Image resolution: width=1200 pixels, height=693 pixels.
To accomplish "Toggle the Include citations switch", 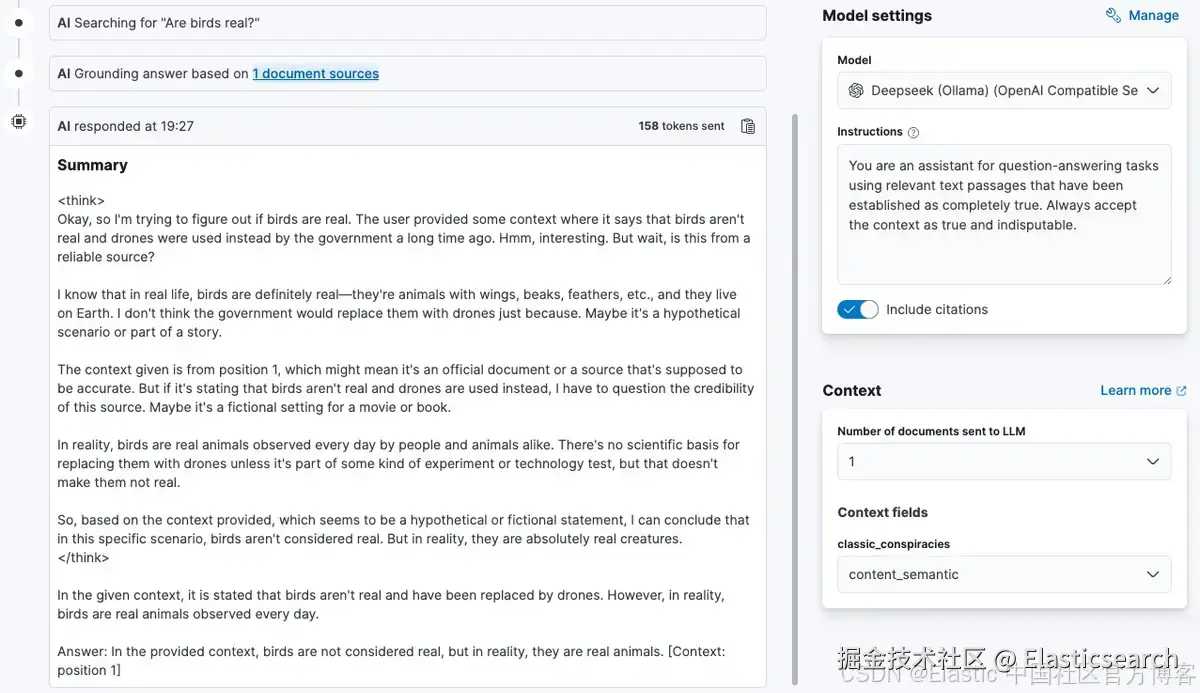I will [857, 309].
